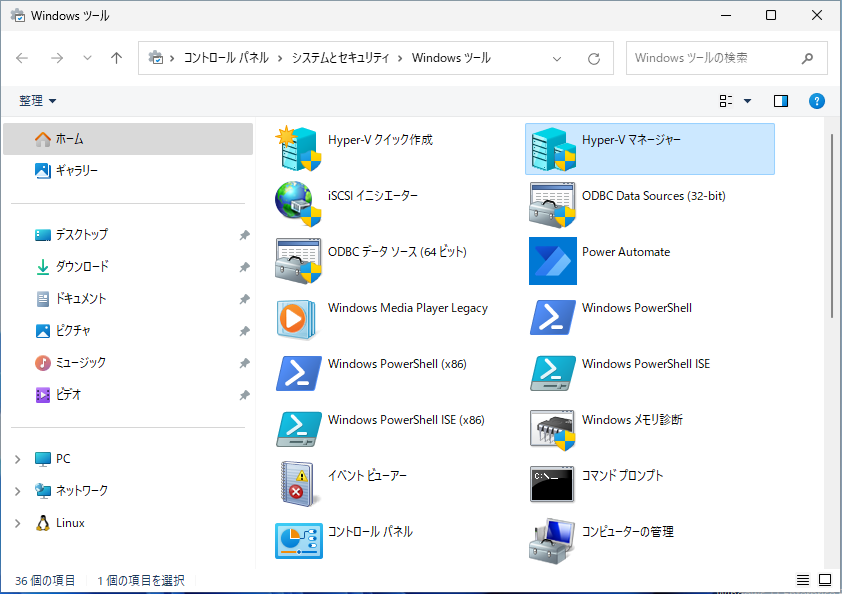Viewport: 842px width, 594px height.
Task: Open the コントロール パネル icon
Action: (x=299, y=540)
